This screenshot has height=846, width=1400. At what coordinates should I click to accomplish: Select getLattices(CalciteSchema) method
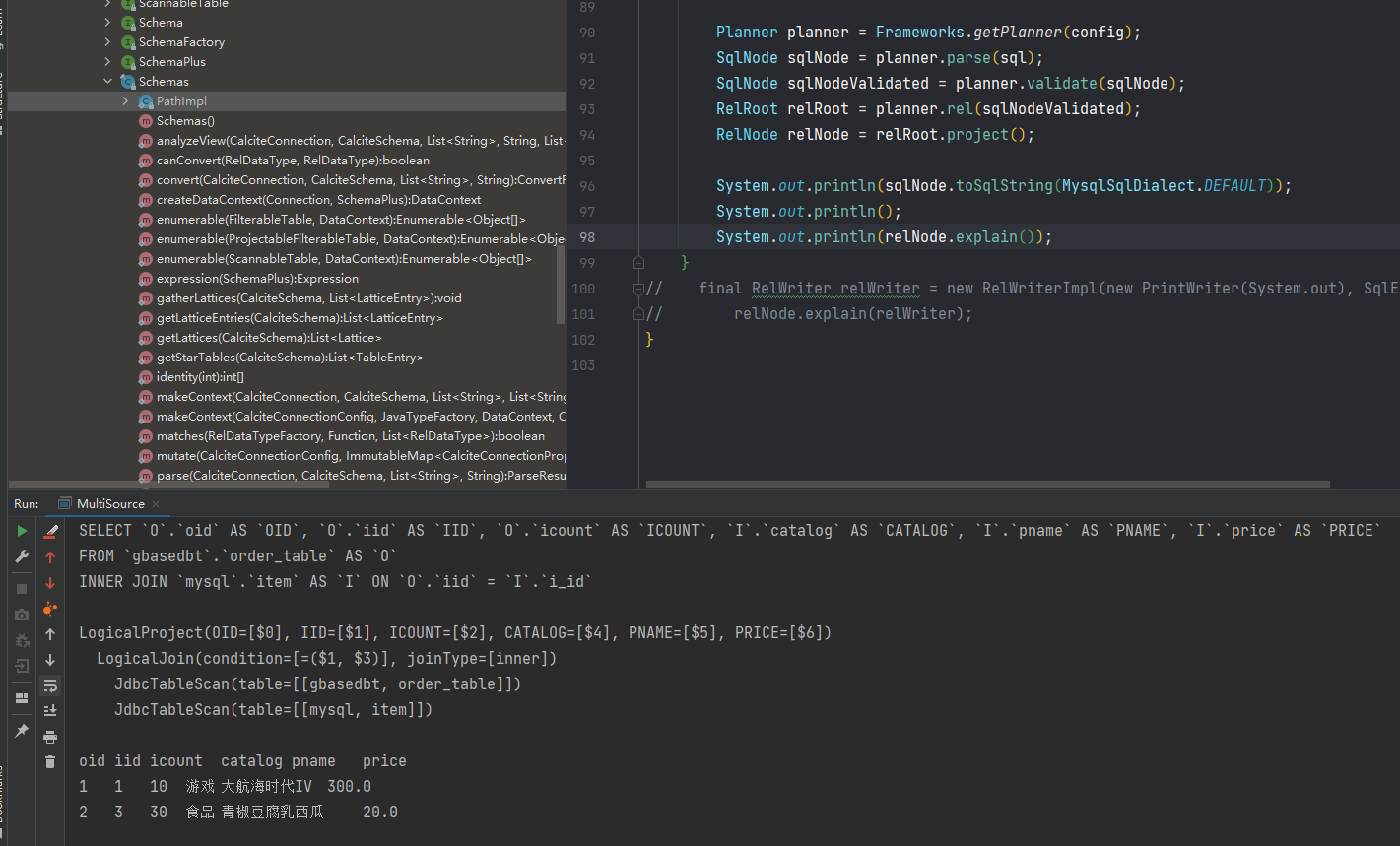269,338
